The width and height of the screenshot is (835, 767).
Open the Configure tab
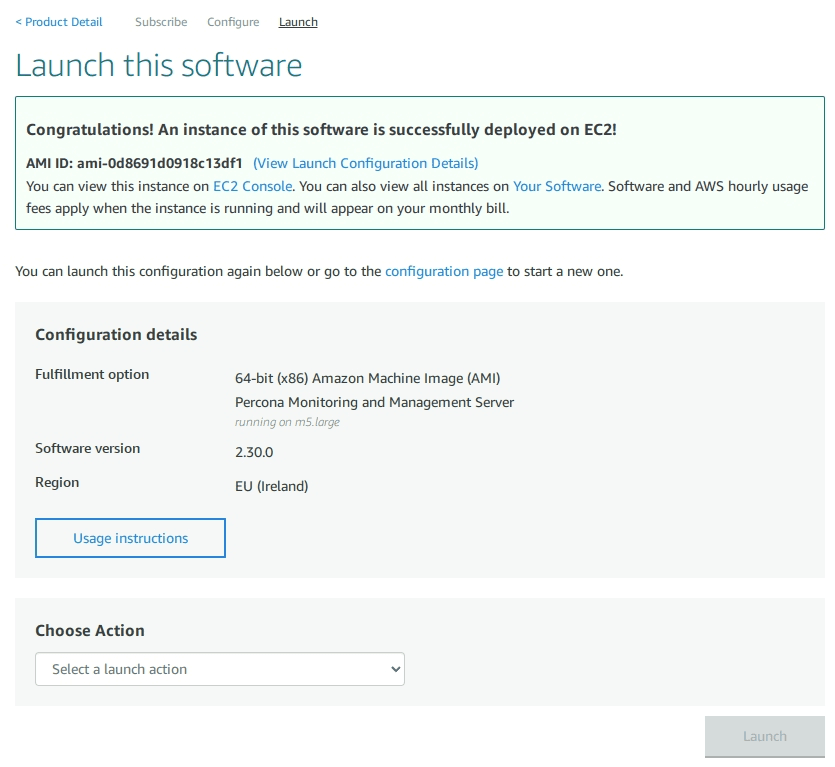click(233, 21)
